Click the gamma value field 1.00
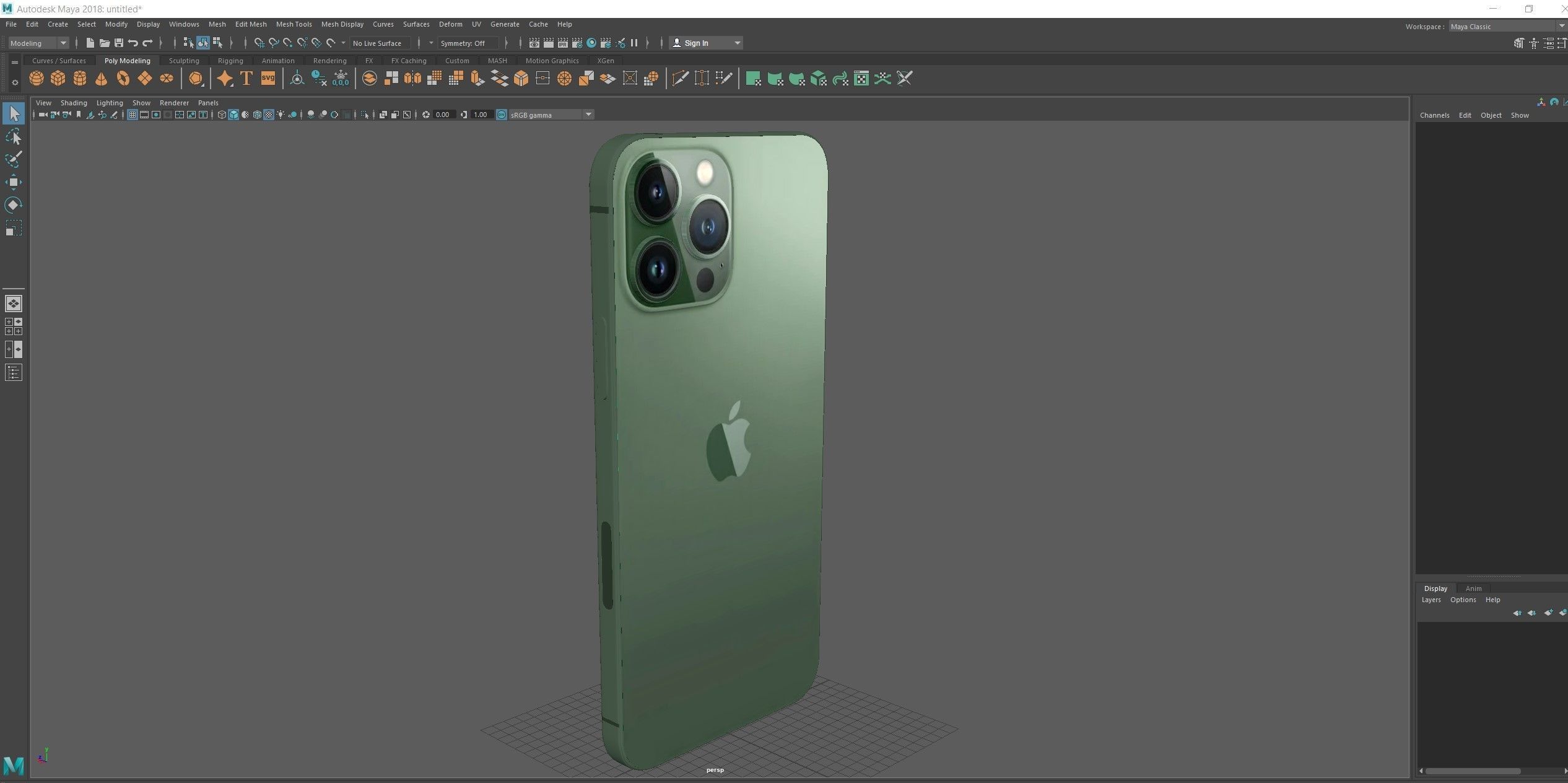Image resolution: width=1568 pixels, height=783 pixels. [481, 115]
